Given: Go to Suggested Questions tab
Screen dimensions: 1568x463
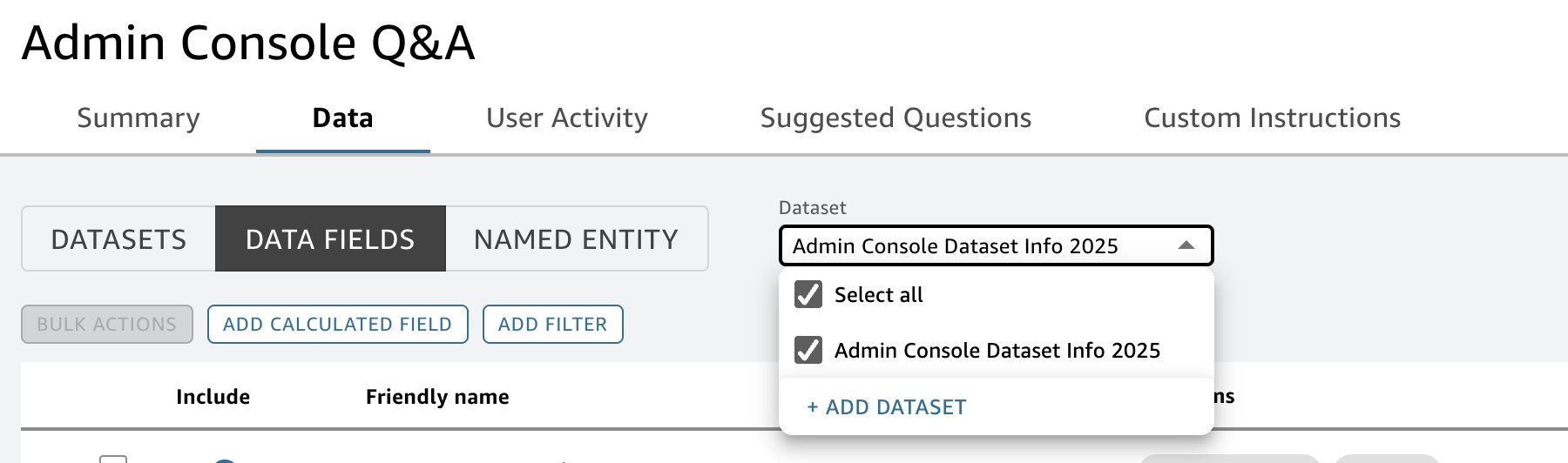Looking at the screenshot, I should point(896,118).
